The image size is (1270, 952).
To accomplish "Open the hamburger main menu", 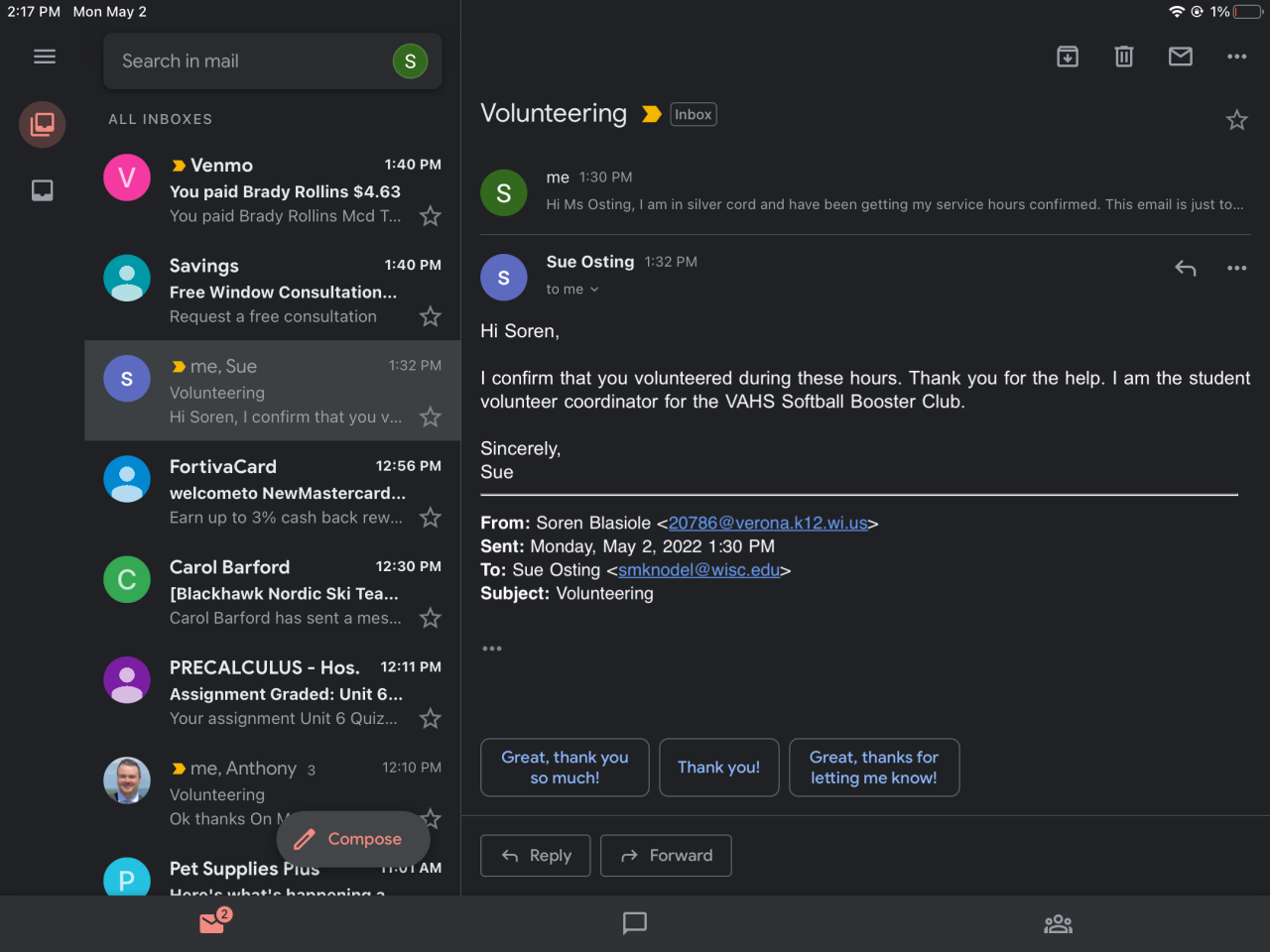I will pos(45,57).
